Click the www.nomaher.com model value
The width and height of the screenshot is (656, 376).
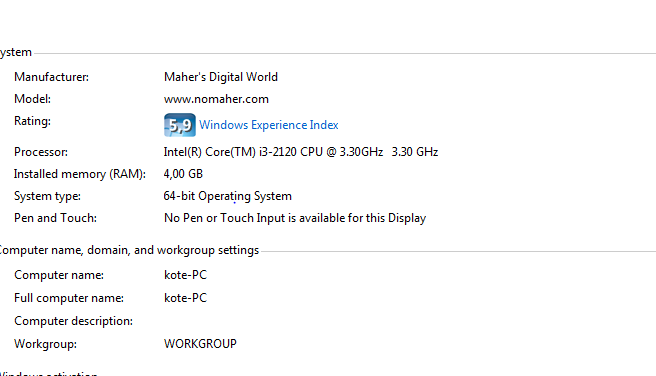(x=216, y=99)
